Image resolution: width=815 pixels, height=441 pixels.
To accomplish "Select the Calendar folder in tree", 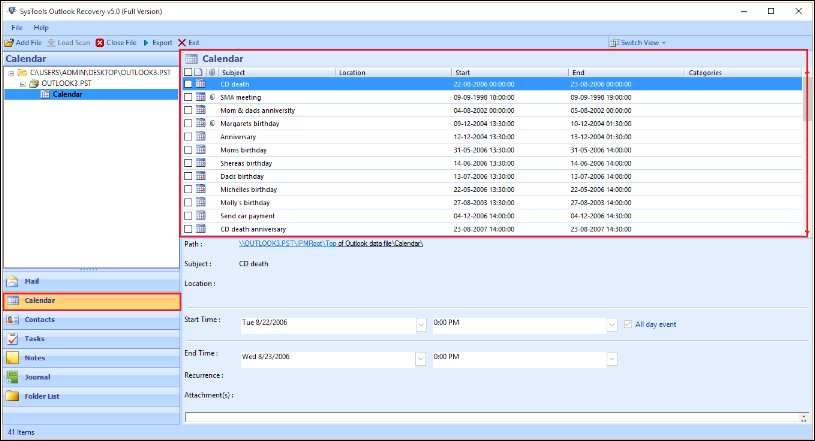I will (x=67, y=94).
